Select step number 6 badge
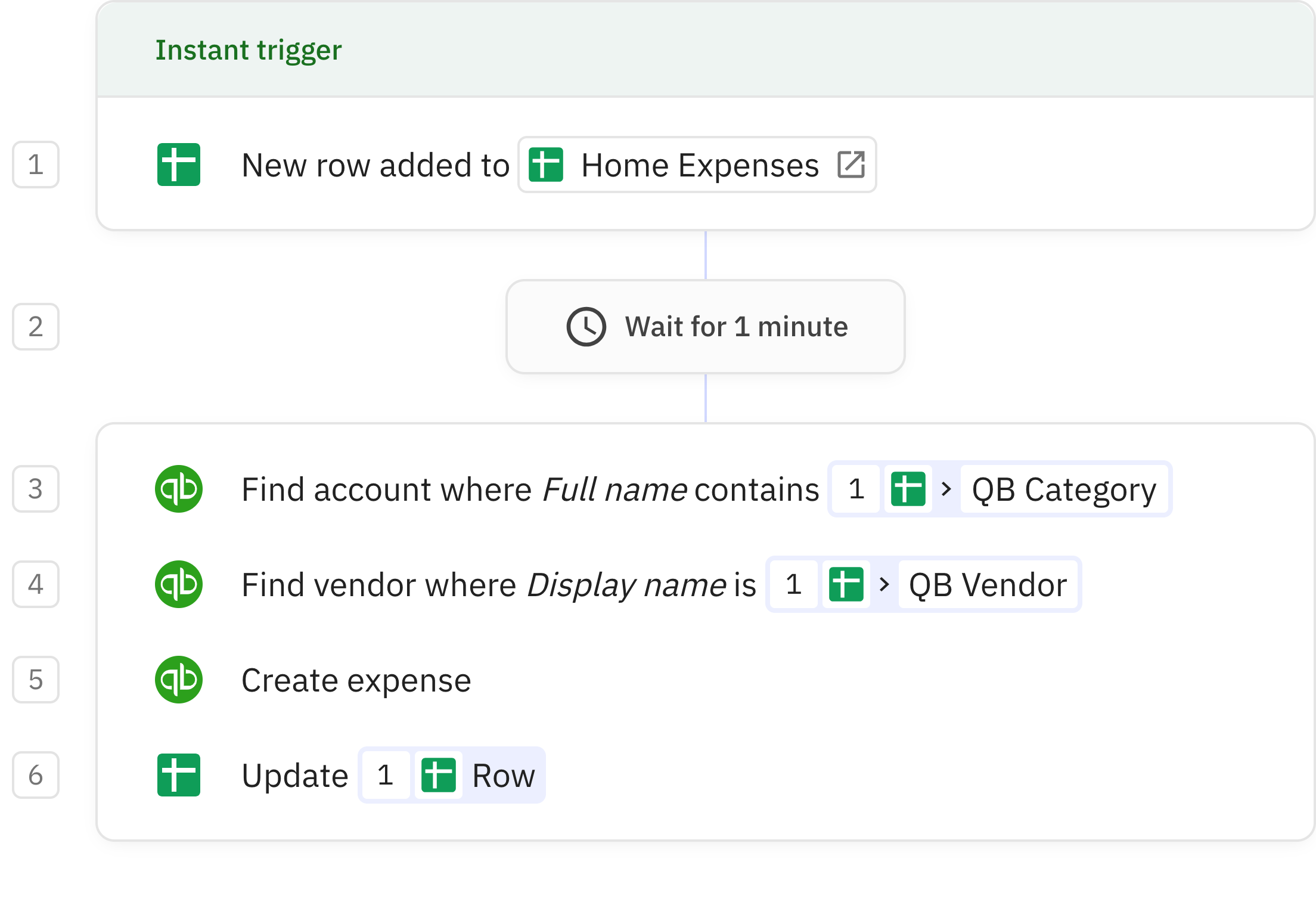 pos(36,775)
